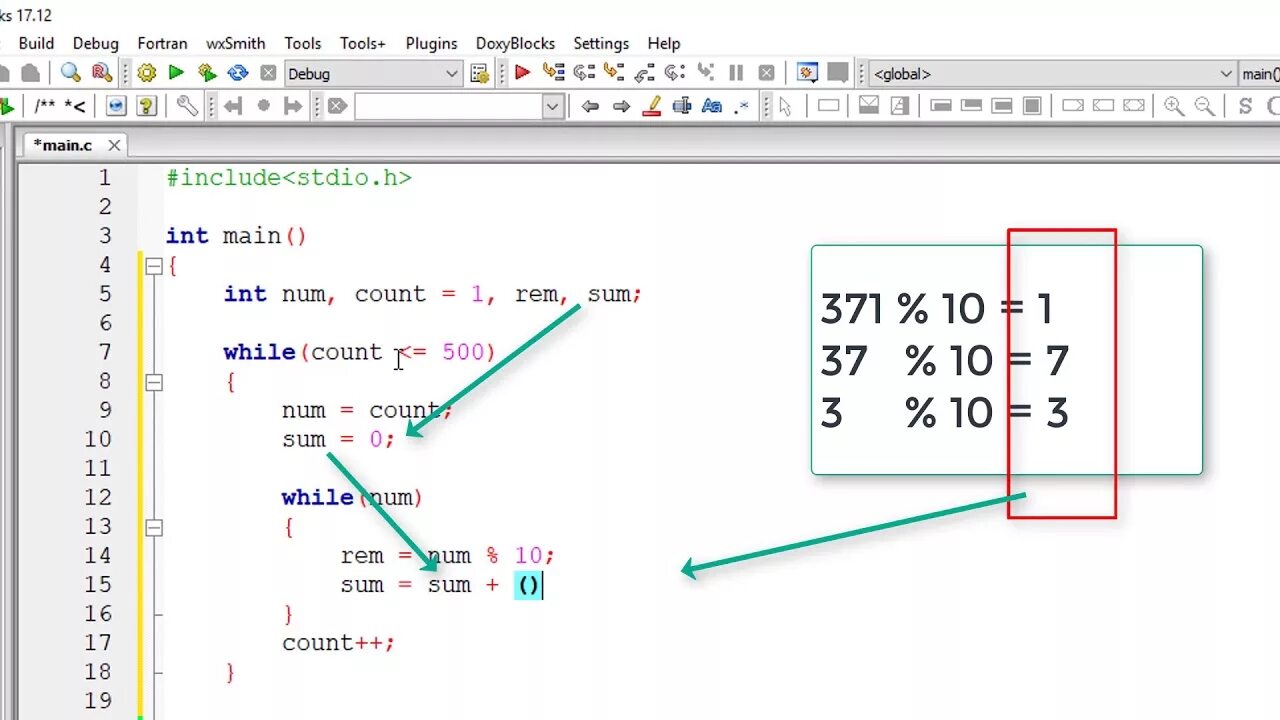Open DoxyBlocks preferences wrench icon
This screenshot has width=1280, height=720.
pyautogui.click(x=187, y=106)
